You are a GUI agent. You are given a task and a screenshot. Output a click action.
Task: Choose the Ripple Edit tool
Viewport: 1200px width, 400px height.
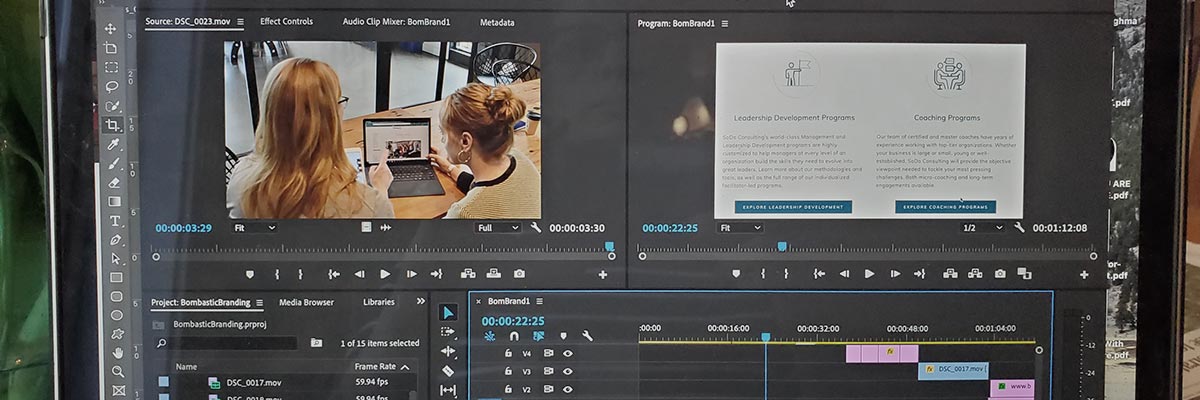tap(447, 351)
